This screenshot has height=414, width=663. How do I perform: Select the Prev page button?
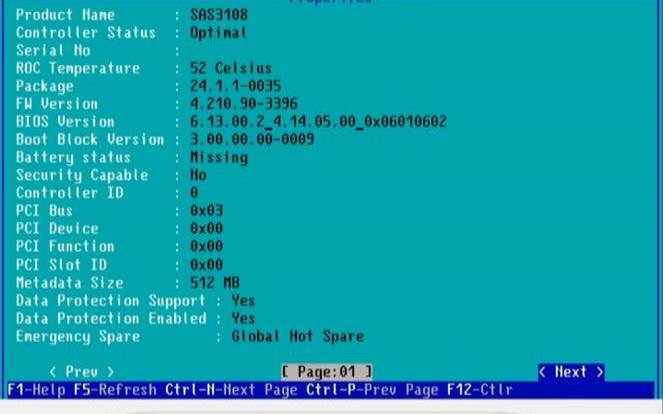pos(82,372)
